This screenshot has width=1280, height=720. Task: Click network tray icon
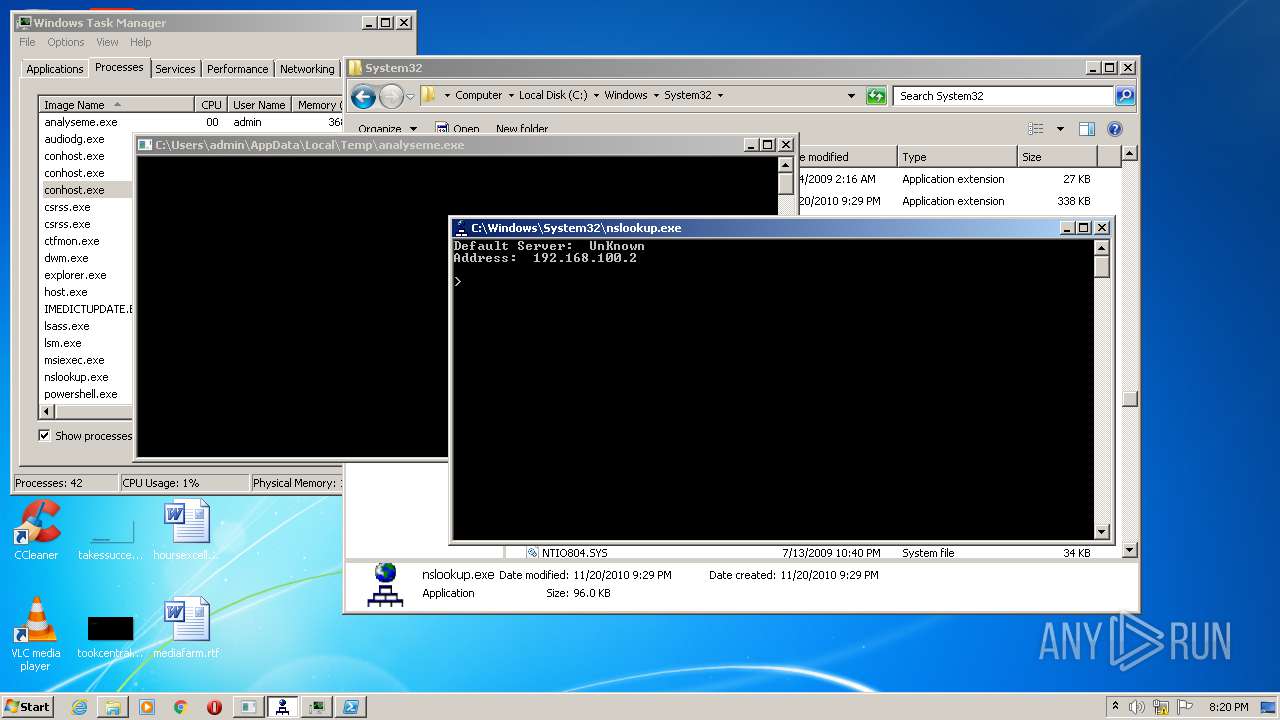coord(1160,707)
